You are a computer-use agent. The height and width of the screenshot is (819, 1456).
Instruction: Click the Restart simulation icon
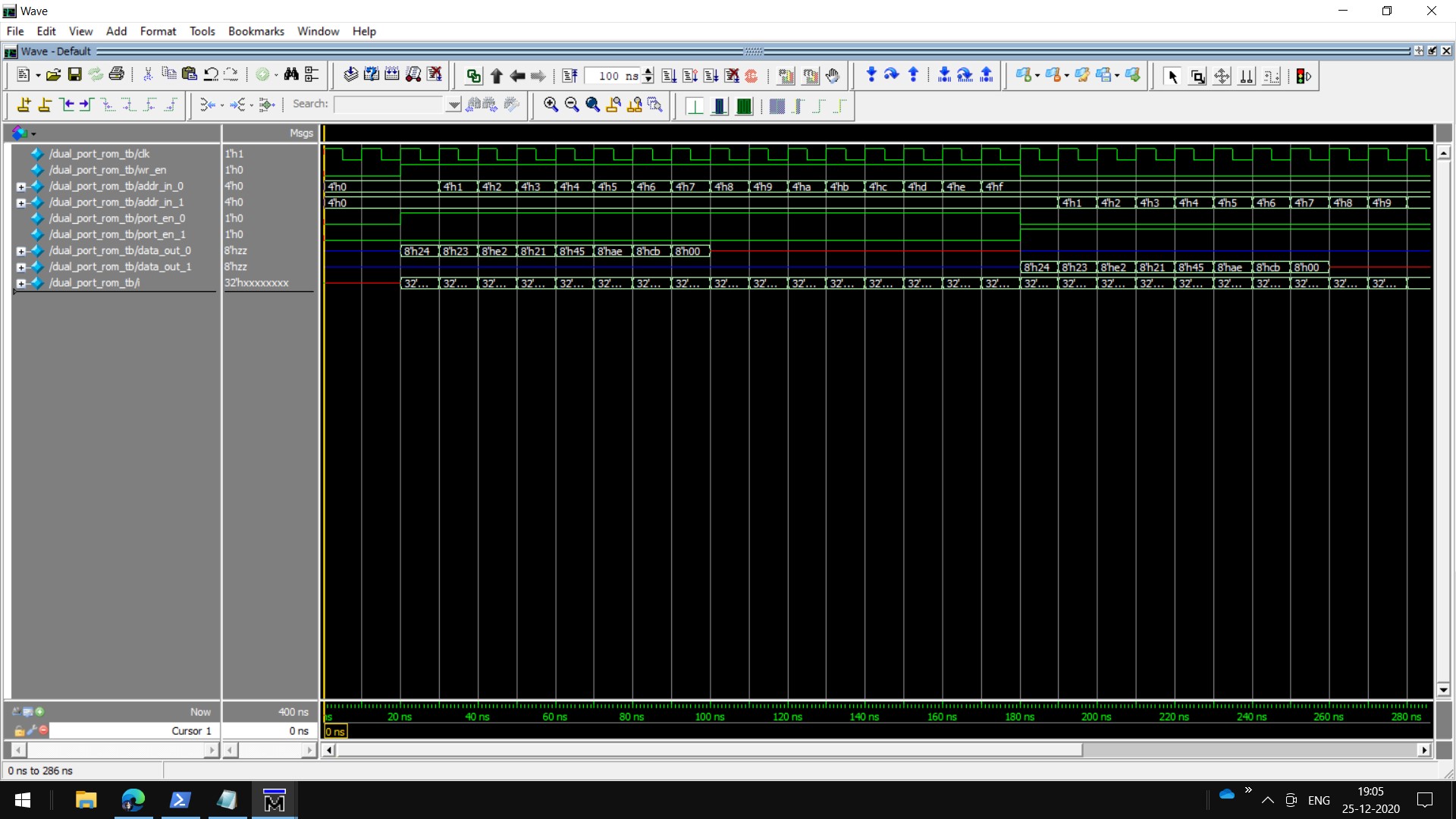[570, 75]
